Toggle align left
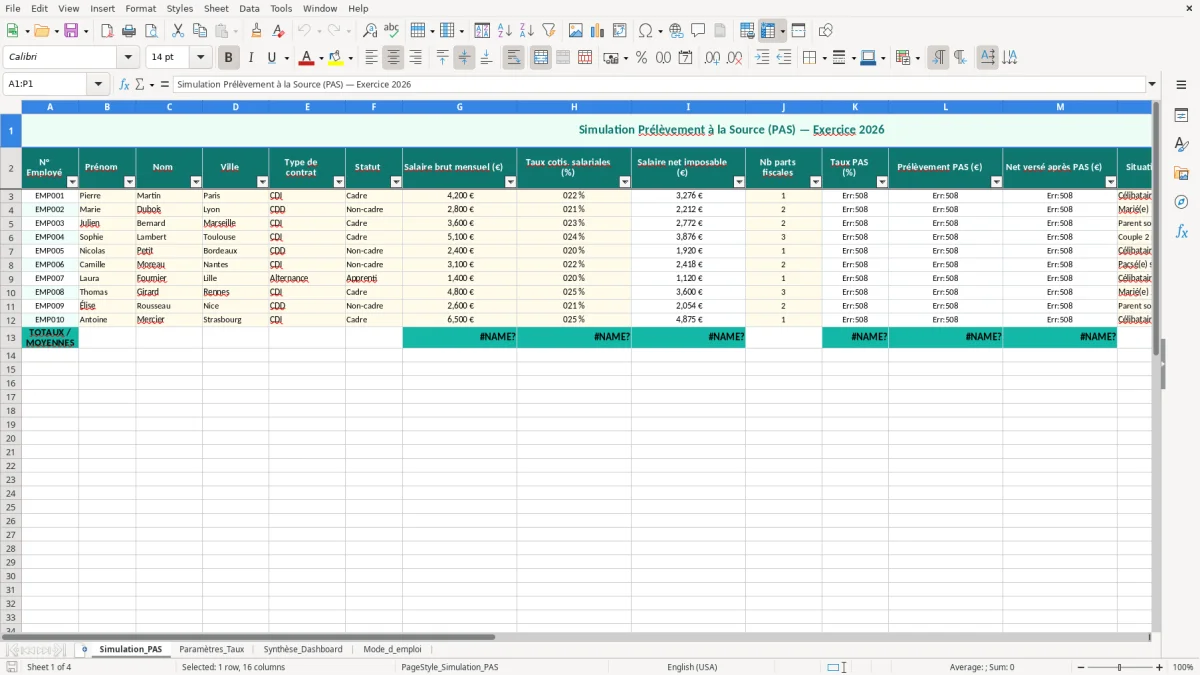This screenshot has height=675, width=1200. [371, 58]
